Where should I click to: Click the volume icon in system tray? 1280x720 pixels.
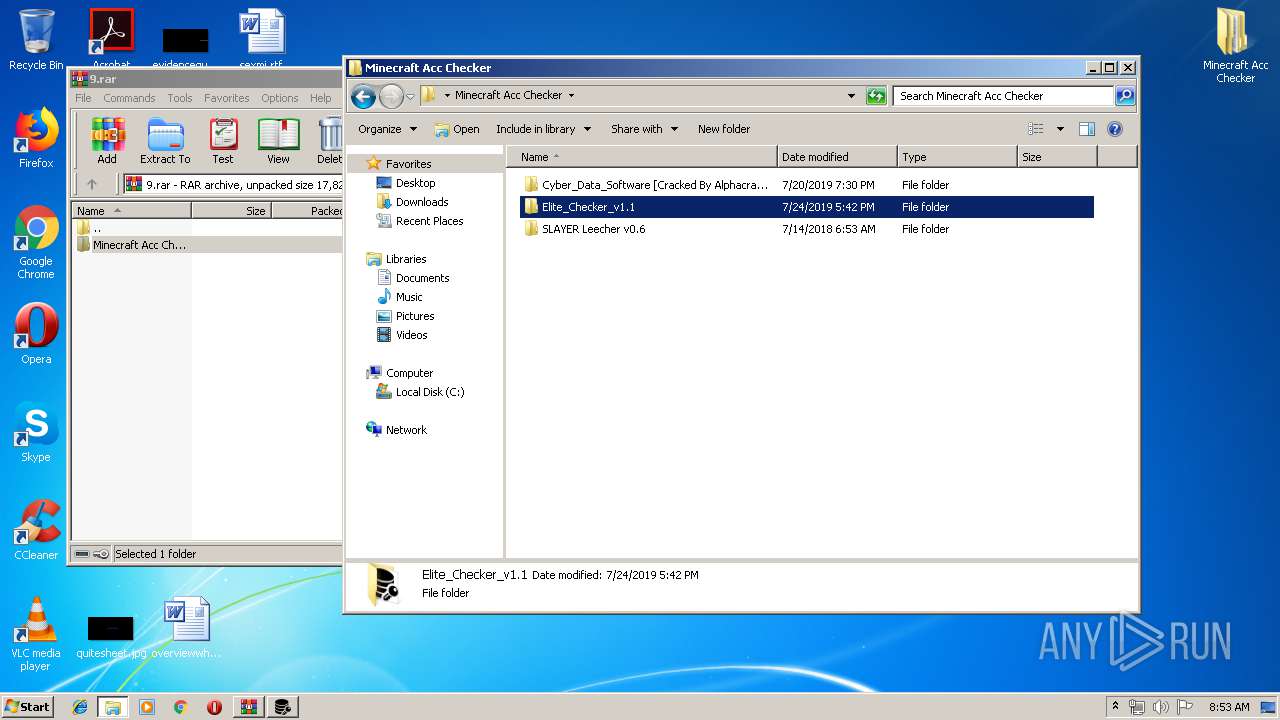[x=1160, y=707]
